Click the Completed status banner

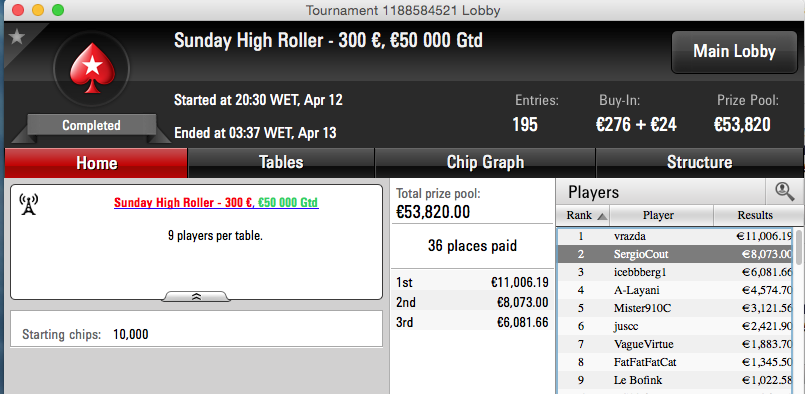click(91, 126)
